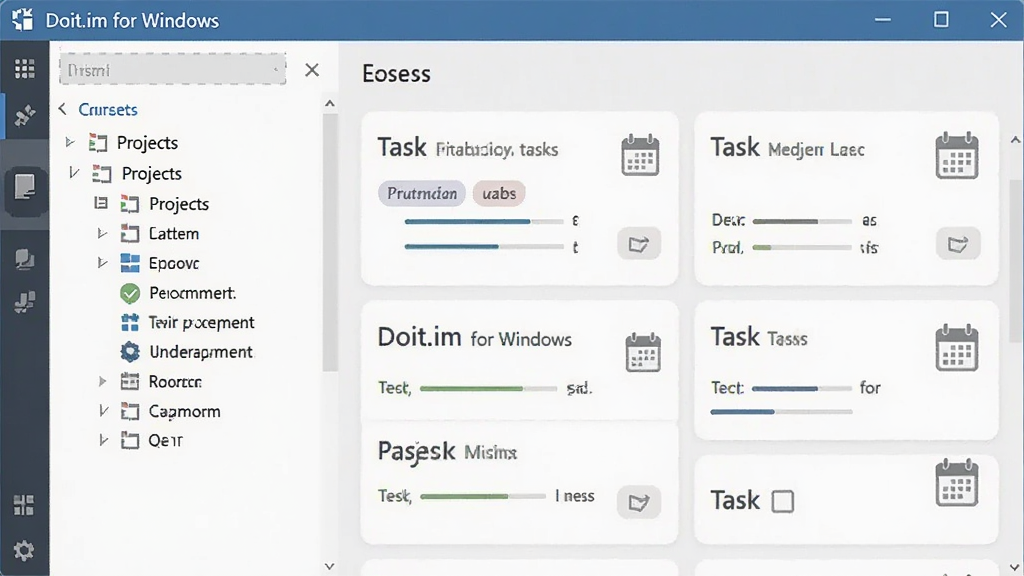
Task: Open the Doit.im for Windows card title
Action: coord(475,338)
